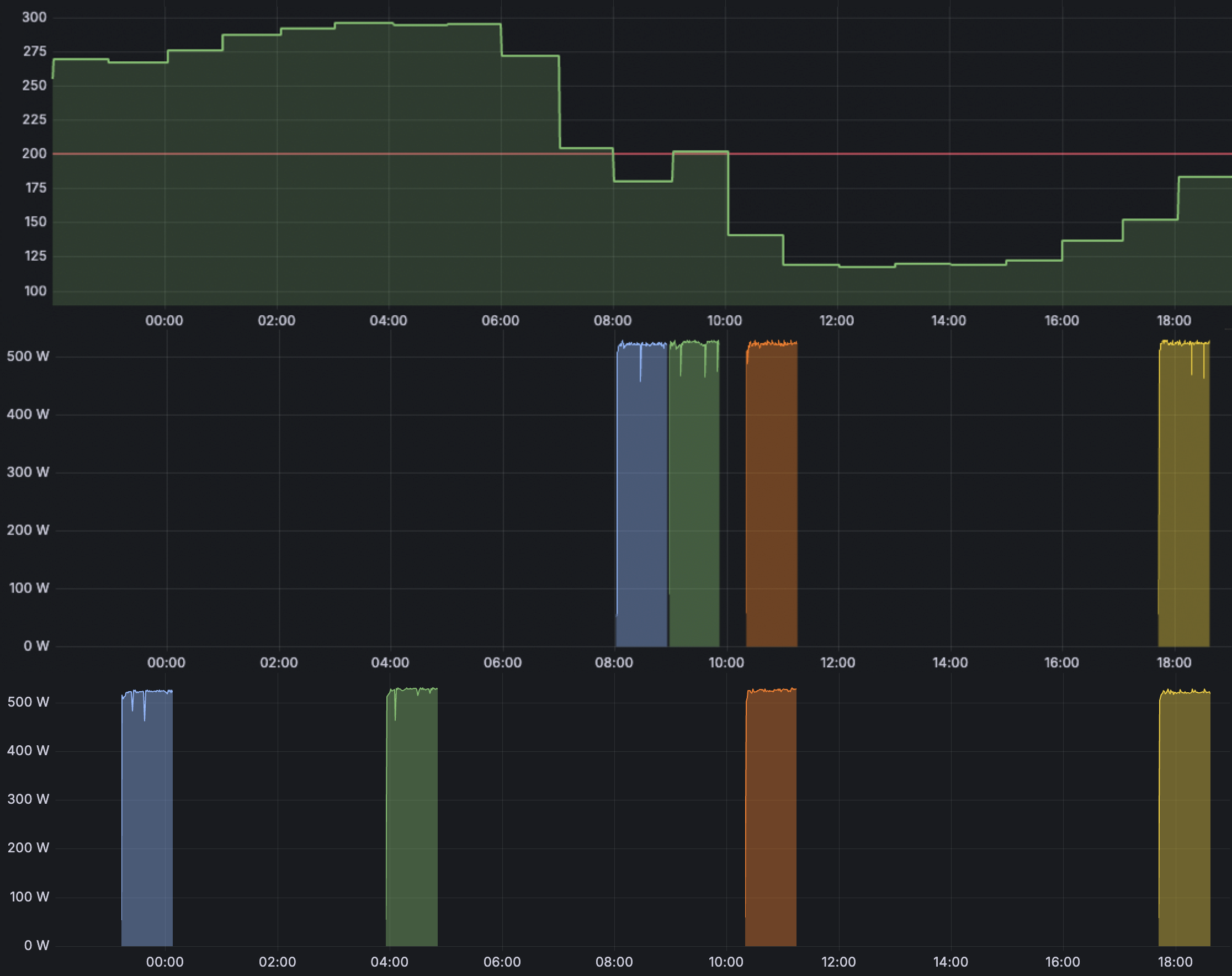The width and height of the screenshot is (1232, 976).
Task: Click the 500 W label on middle chart
Action: pos(28,357)
